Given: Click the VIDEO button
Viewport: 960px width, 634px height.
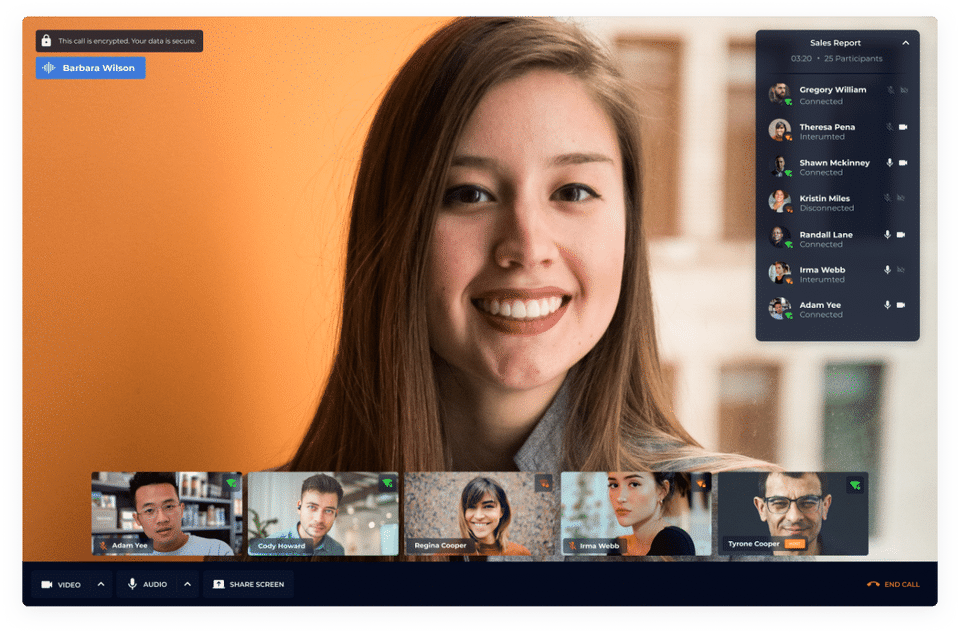Looking at the screenshot, I should [61, 584].
